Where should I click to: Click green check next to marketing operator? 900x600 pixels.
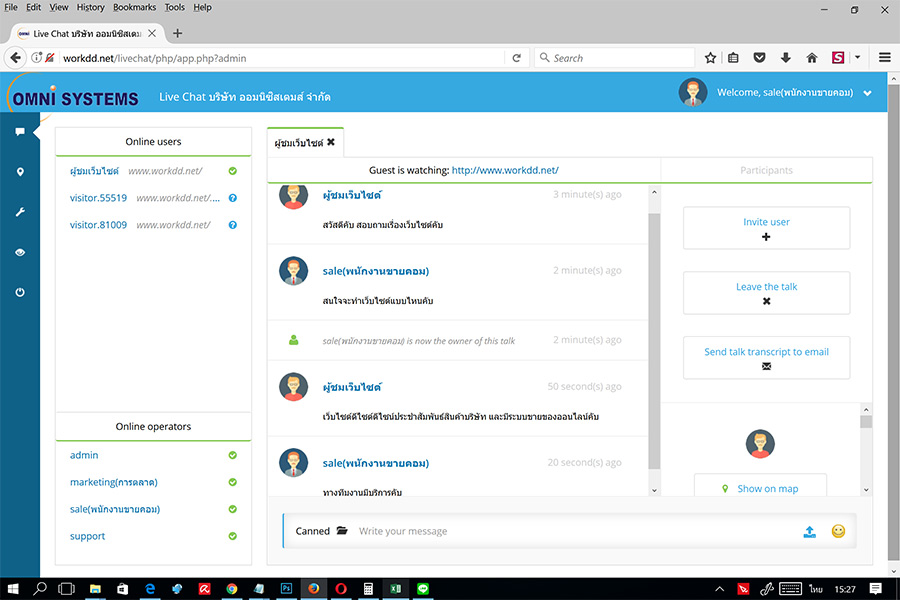point(232,482)
